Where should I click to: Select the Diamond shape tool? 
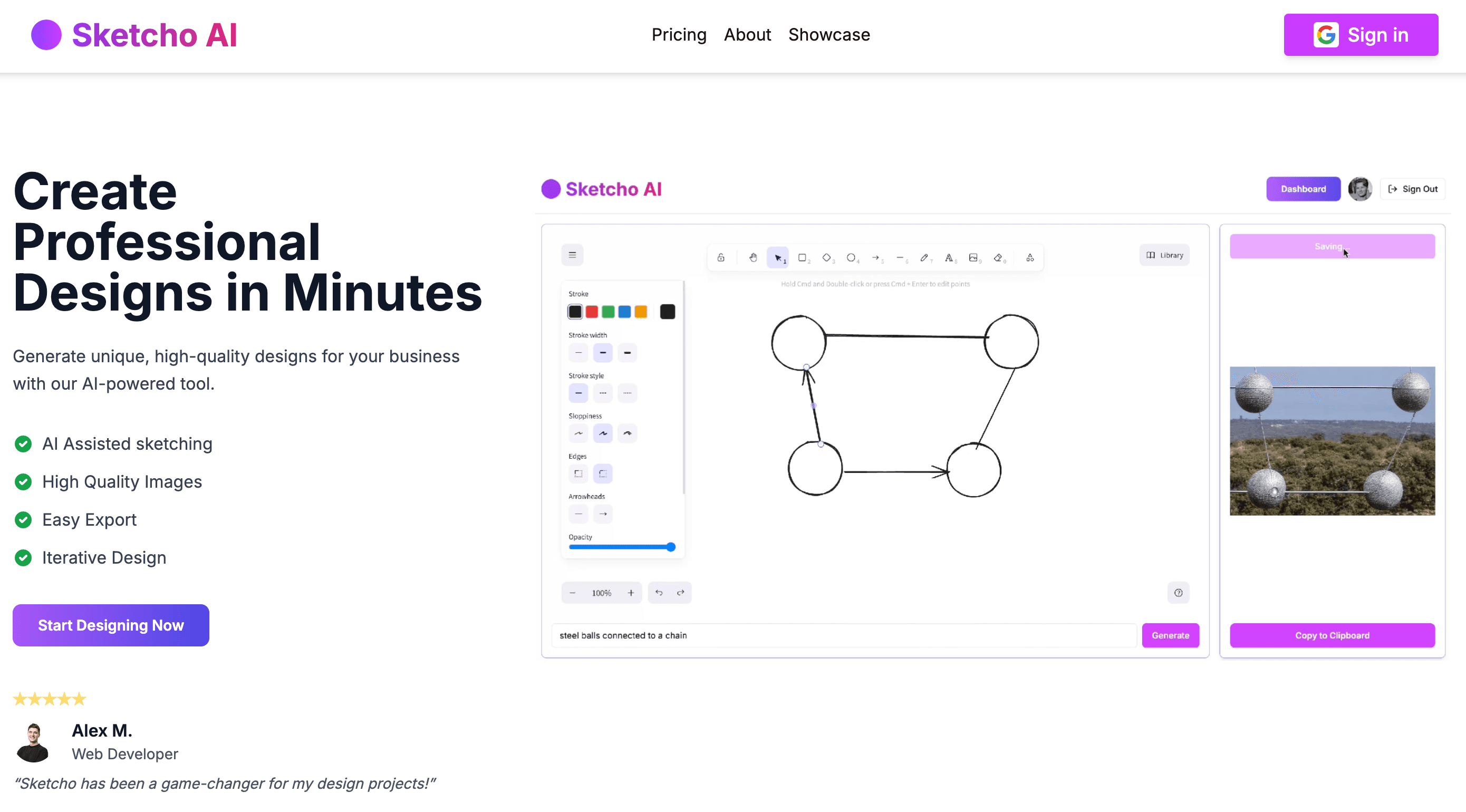pyautogui.click(x=826, y=258)
